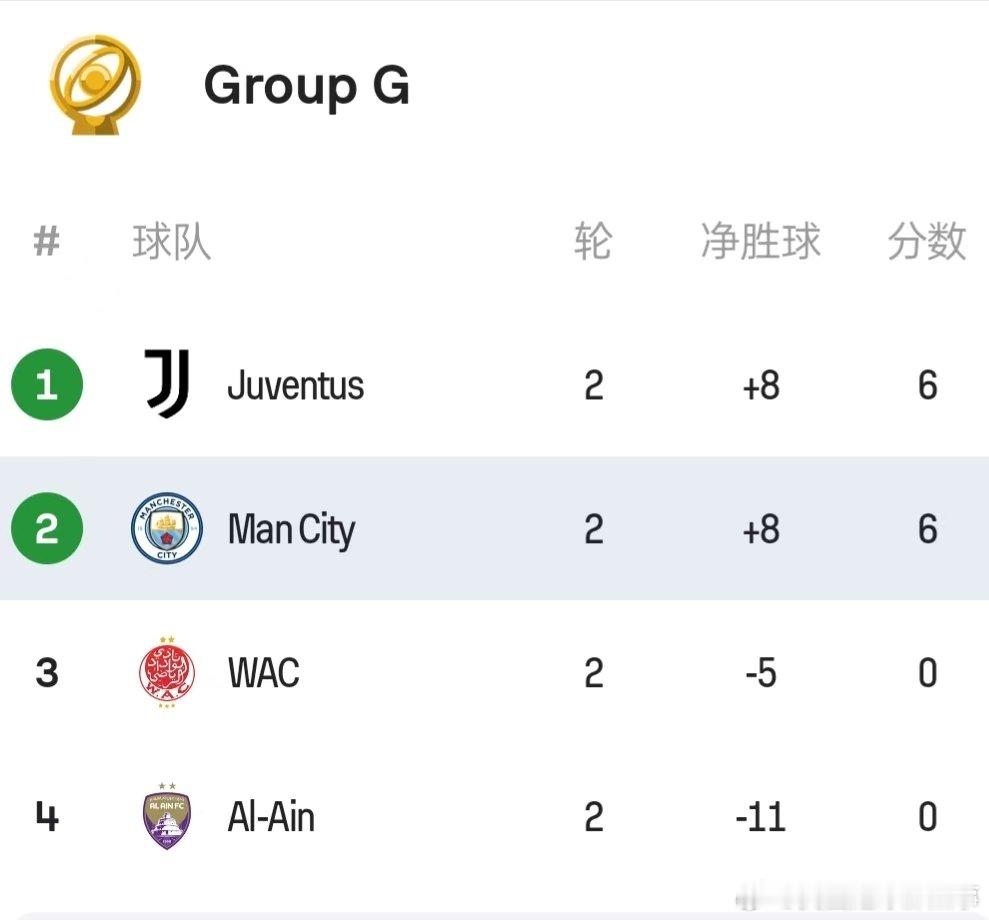The height and width of the screenshot is (920, 989).
Task: Open the Man City team name
Action: click(x=291, y=530)
